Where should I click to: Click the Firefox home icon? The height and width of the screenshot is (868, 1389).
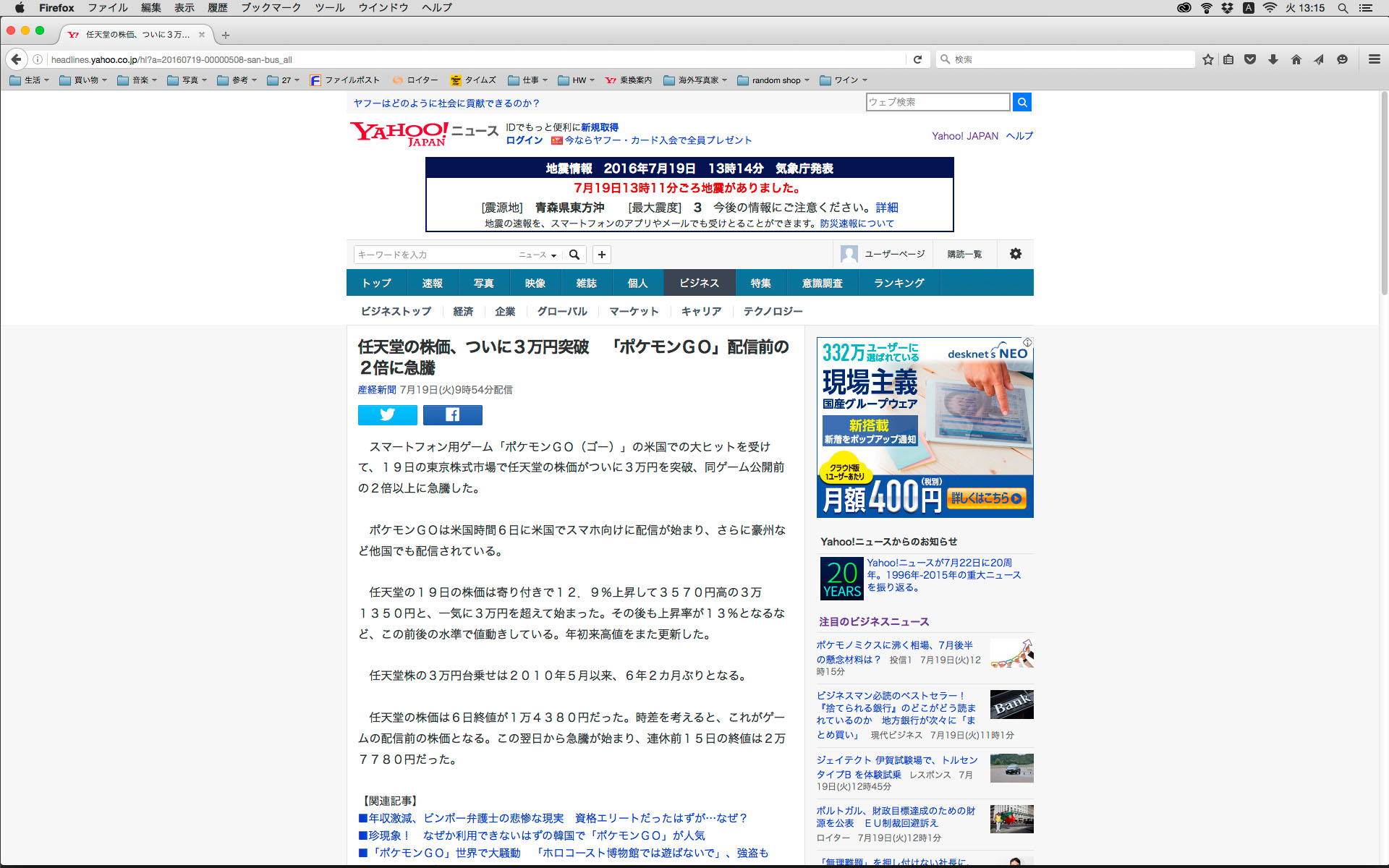tap(1296, 59)
